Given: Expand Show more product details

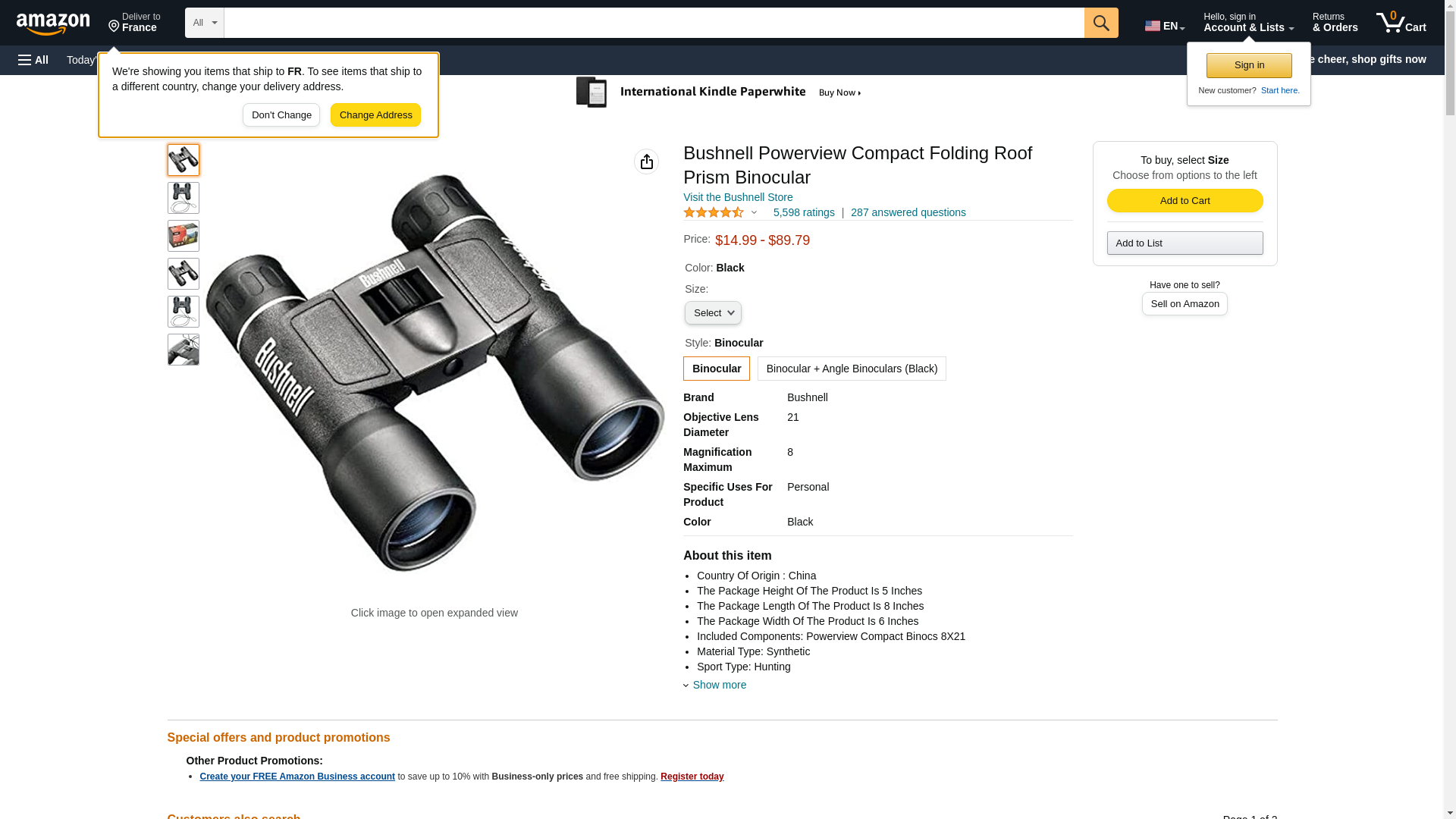Looking at the screenshot, I should [718, 685].
